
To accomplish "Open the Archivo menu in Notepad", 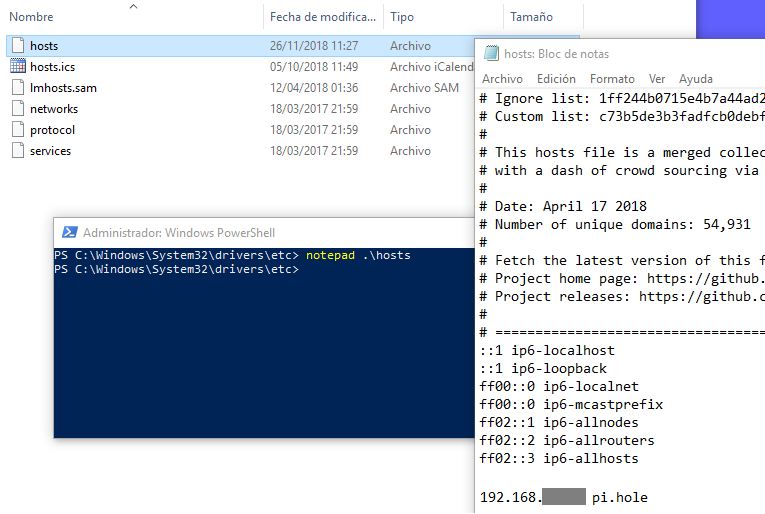I will [502, 79].
